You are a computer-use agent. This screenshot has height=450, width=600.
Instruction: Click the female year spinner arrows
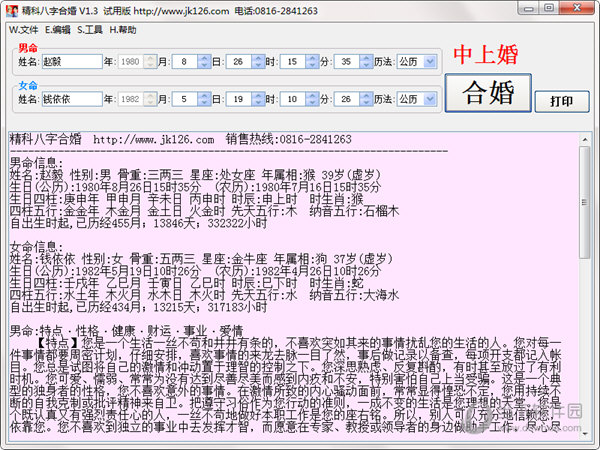[150, 99]
